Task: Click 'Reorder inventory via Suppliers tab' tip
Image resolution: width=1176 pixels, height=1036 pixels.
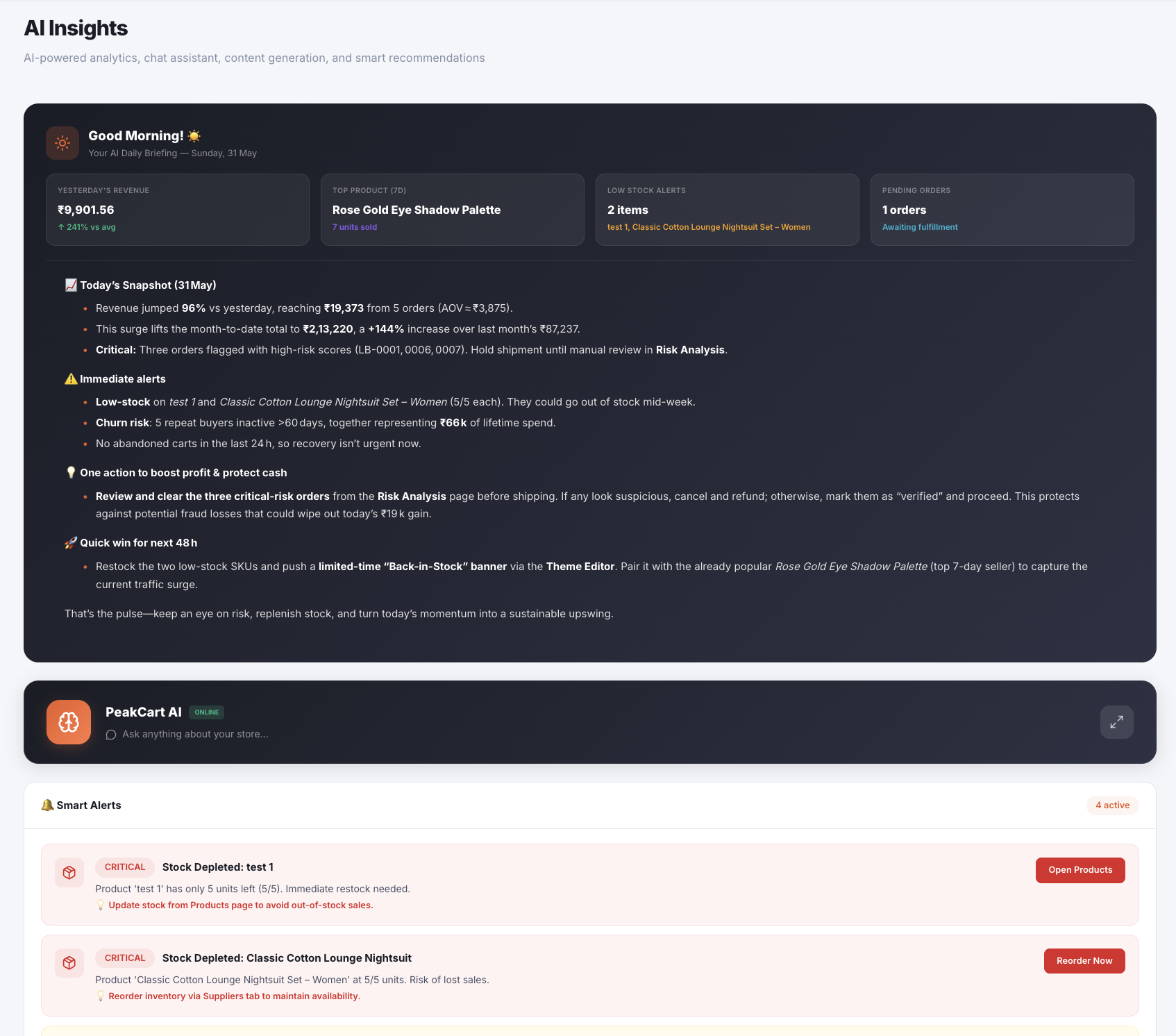Action: tap(235, 996)
